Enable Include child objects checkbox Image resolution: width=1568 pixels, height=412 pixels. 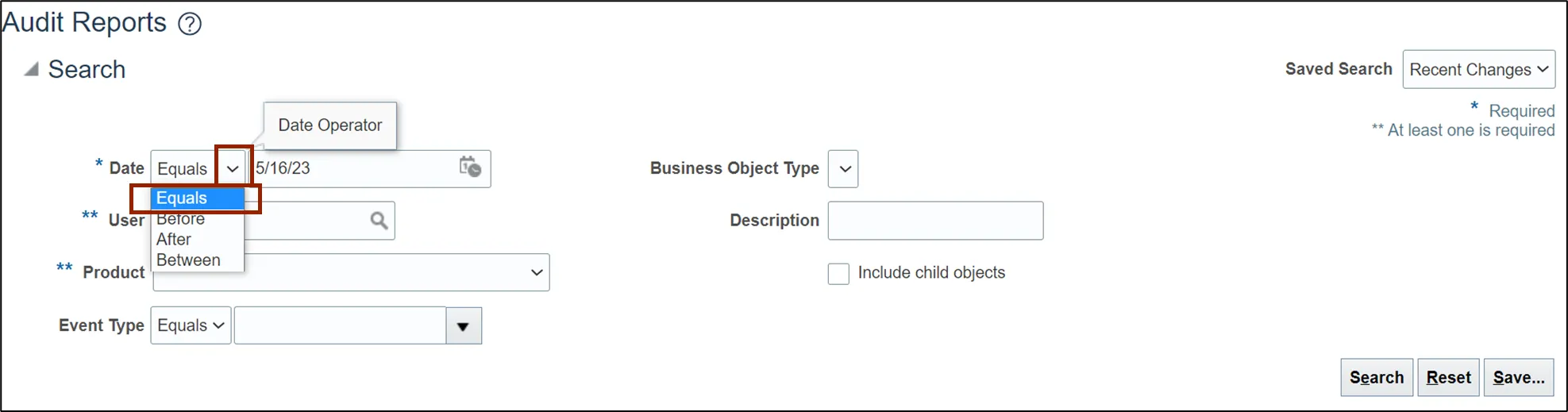[838, 274]
